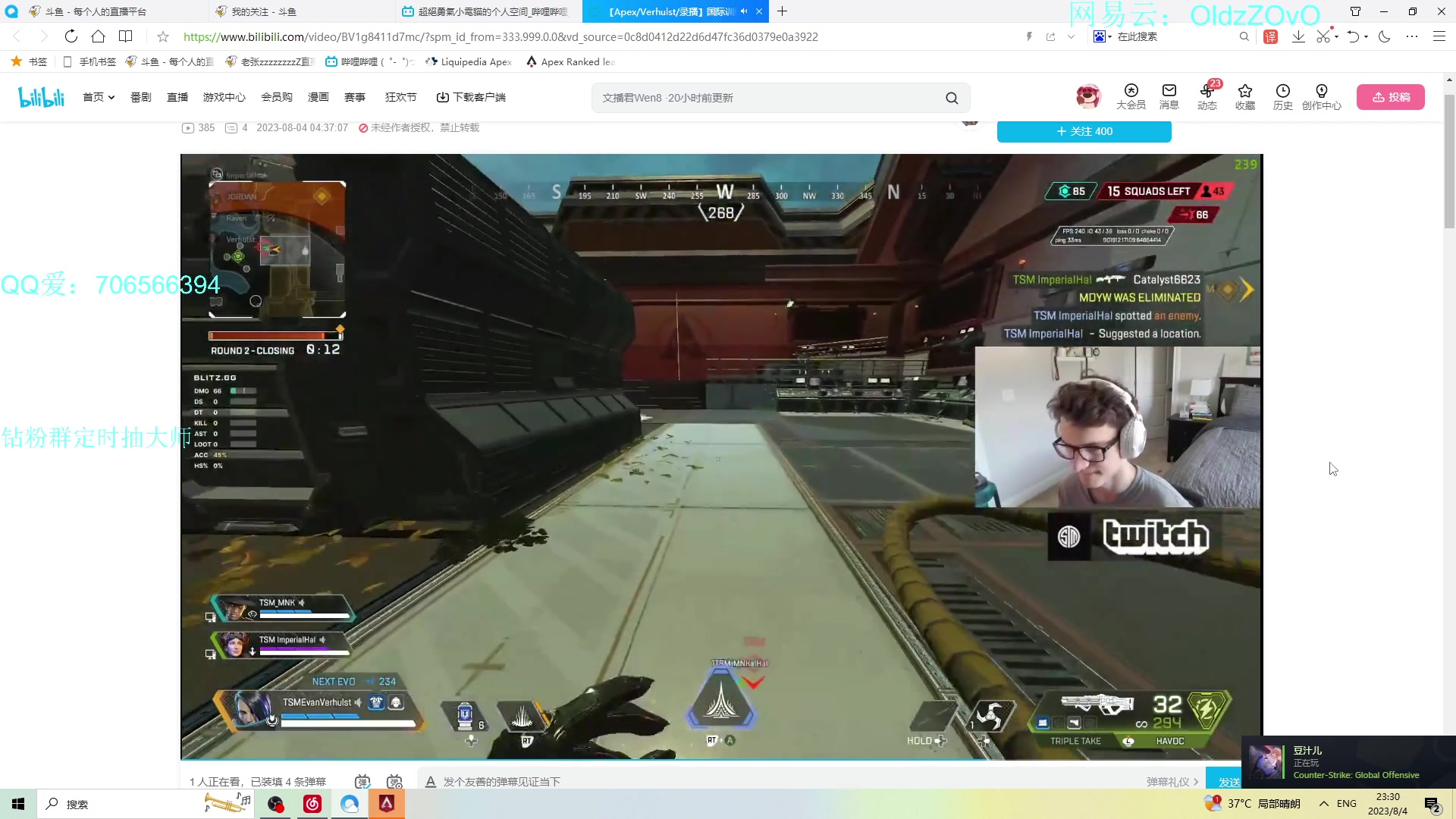This screenshot has height=819, width=1456.
Task: Mute the playing Apex/Verhulst tab speaker icon
Action: (x=743, y=11)
